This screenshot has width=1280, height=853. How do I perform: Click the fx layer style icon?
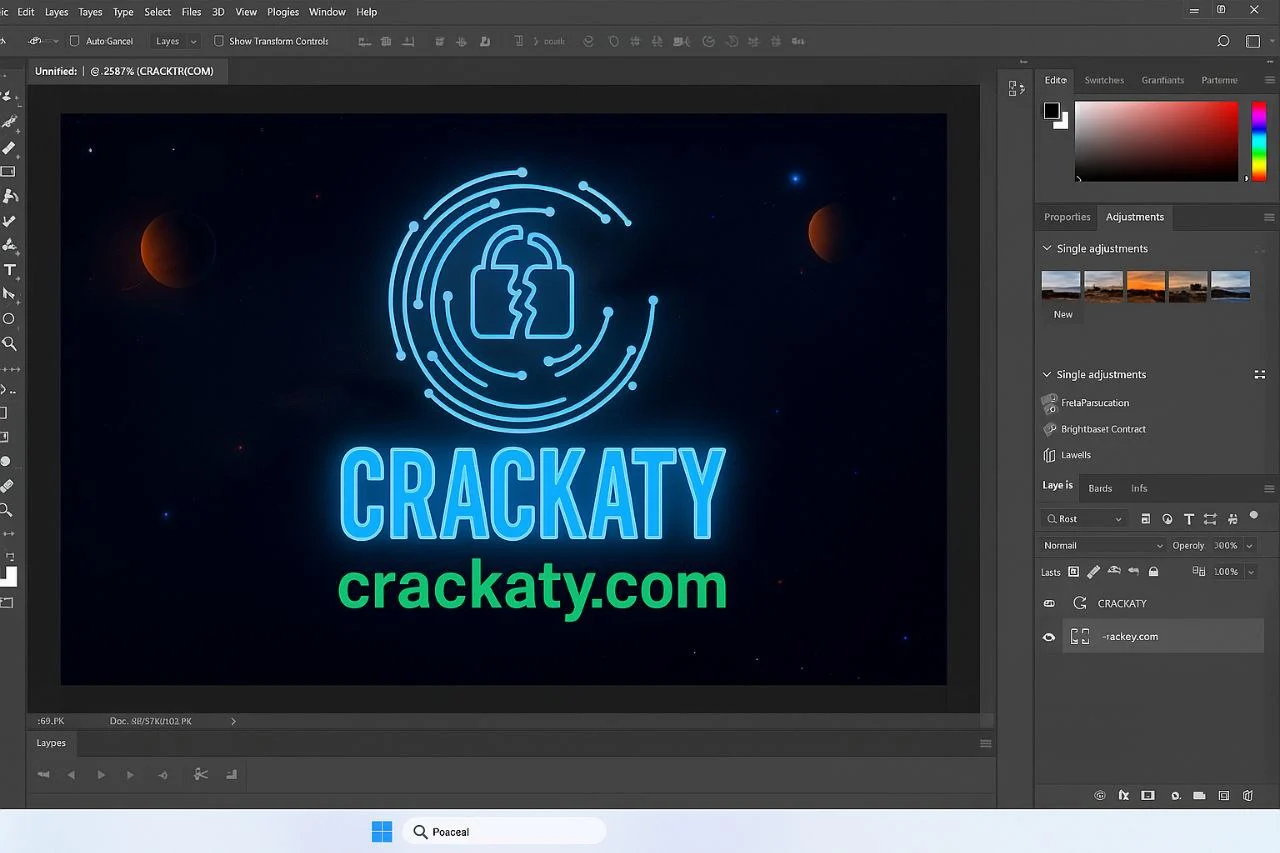click(1124, 796)
